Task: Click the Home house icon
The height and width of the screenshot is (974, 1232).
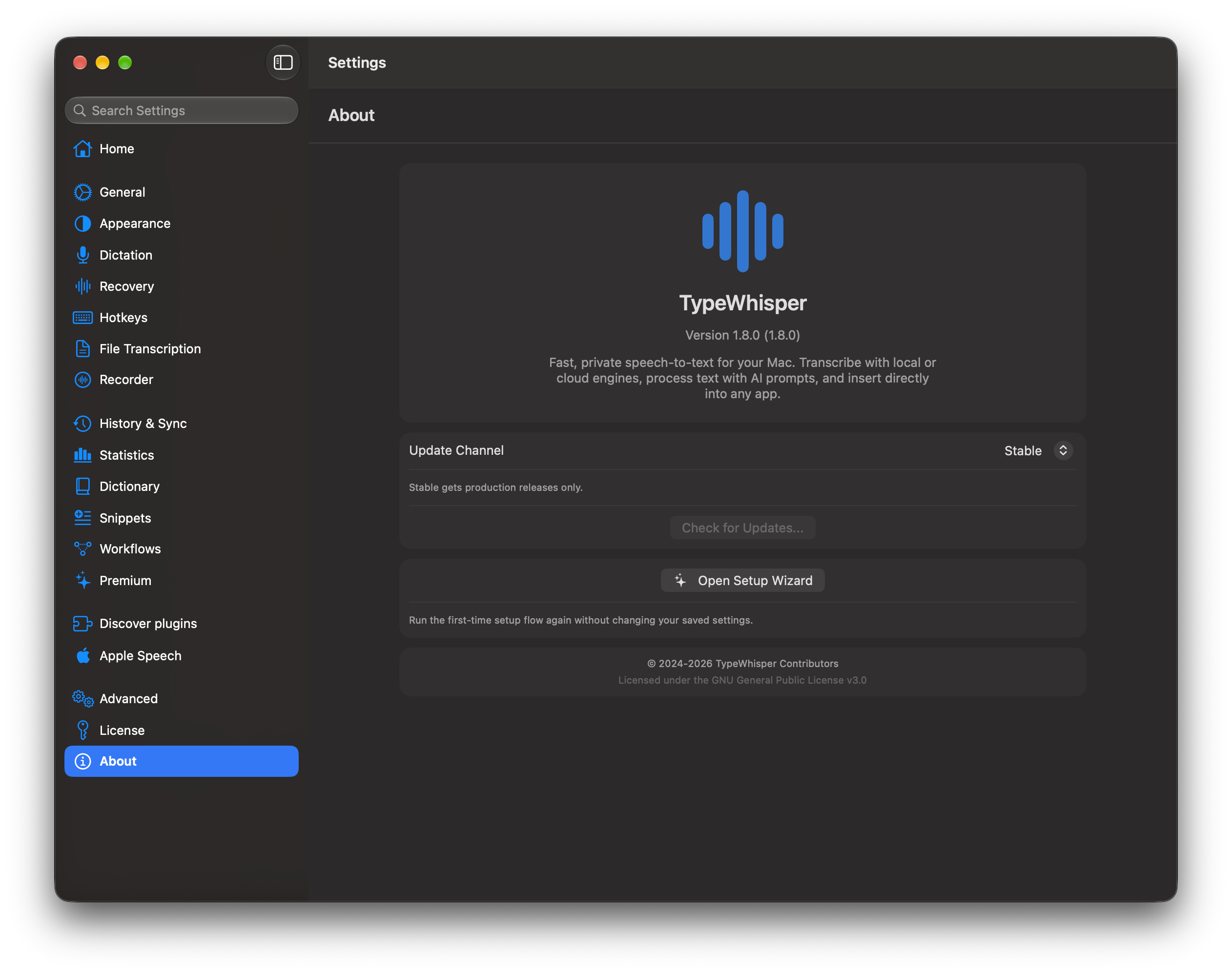Action: tap(82, 149)
